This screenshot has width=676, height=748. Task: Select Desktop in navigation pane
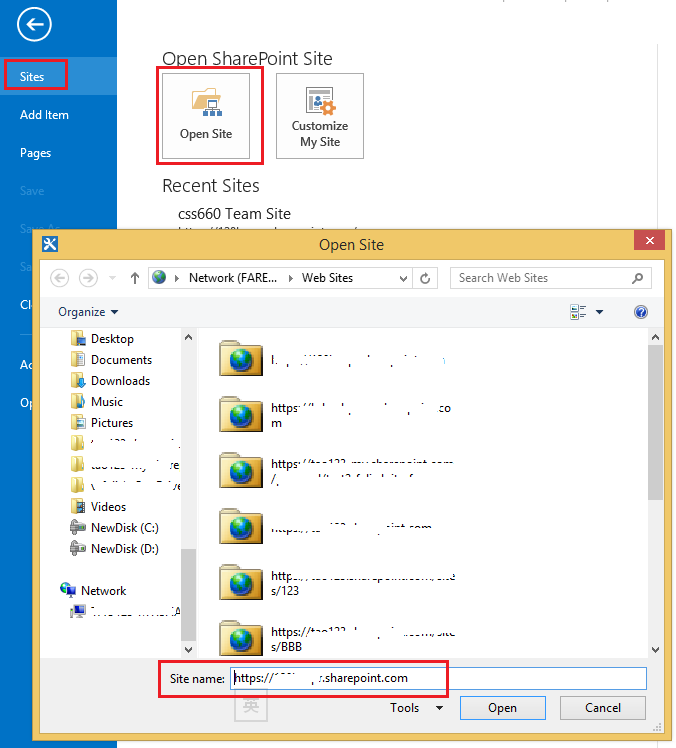click(112, 339)
